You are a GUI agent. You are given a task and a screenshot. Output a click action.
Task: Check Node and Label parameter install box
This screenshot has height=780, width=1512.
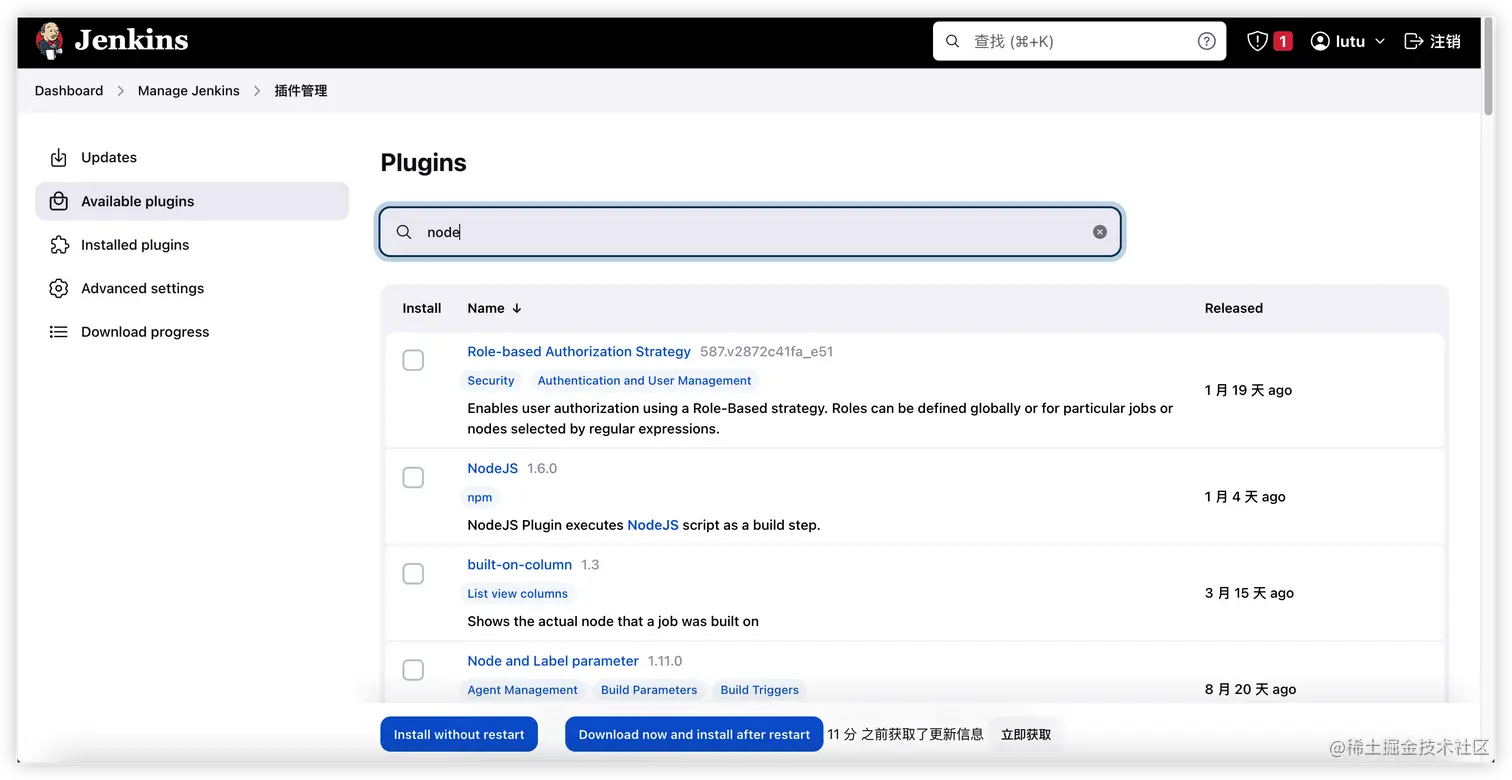click(413, 670)
